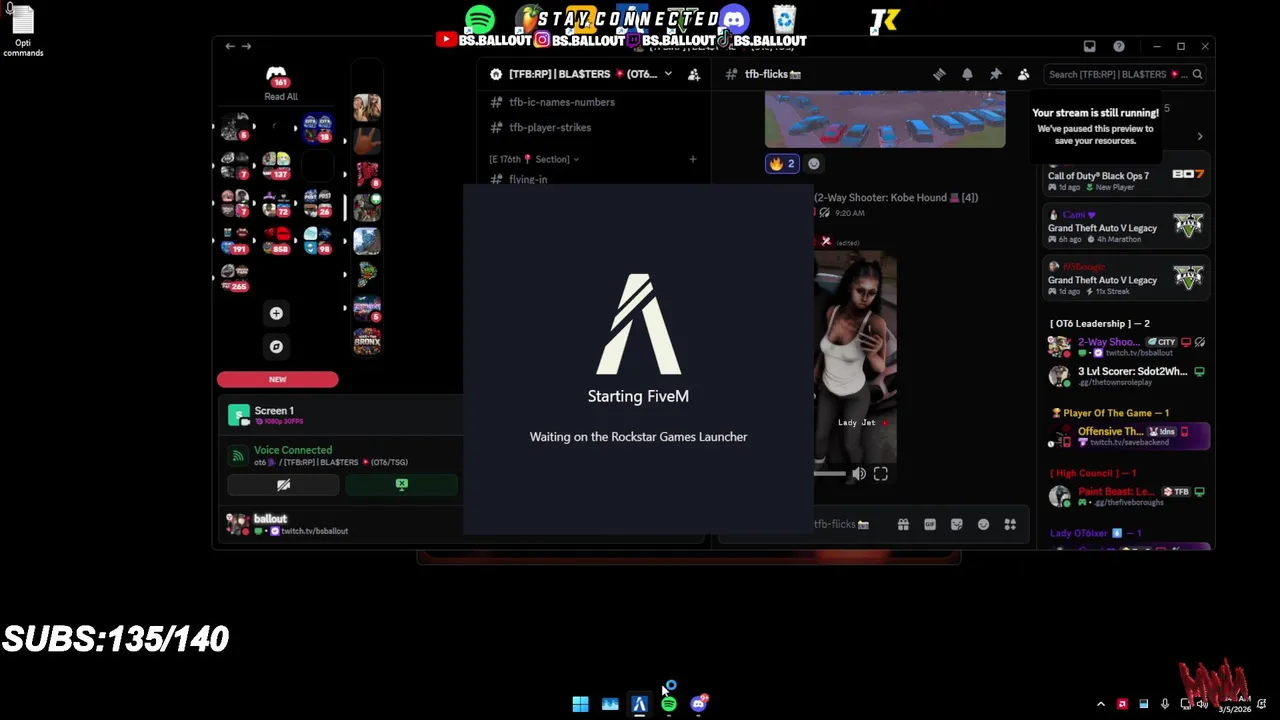Open Discord inbox icon
The width and height of the screenshot is (1280, 720).
(1089, 46)
